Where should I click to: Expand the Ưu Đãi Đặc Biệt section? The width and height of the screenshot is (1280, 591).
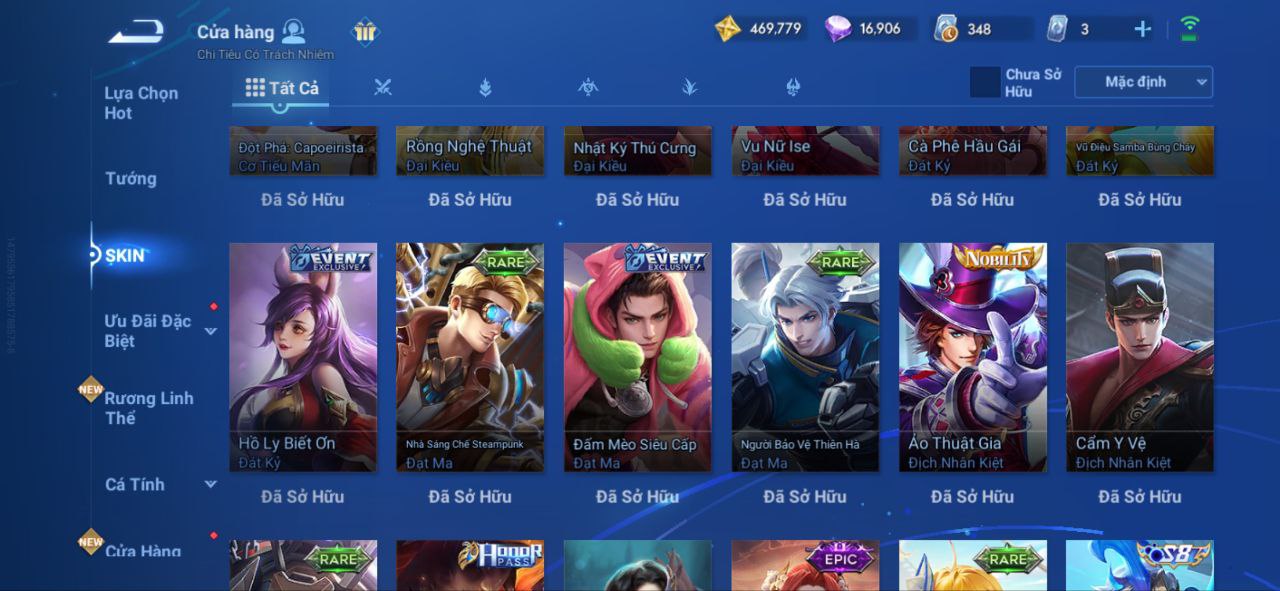coord(211,331)
